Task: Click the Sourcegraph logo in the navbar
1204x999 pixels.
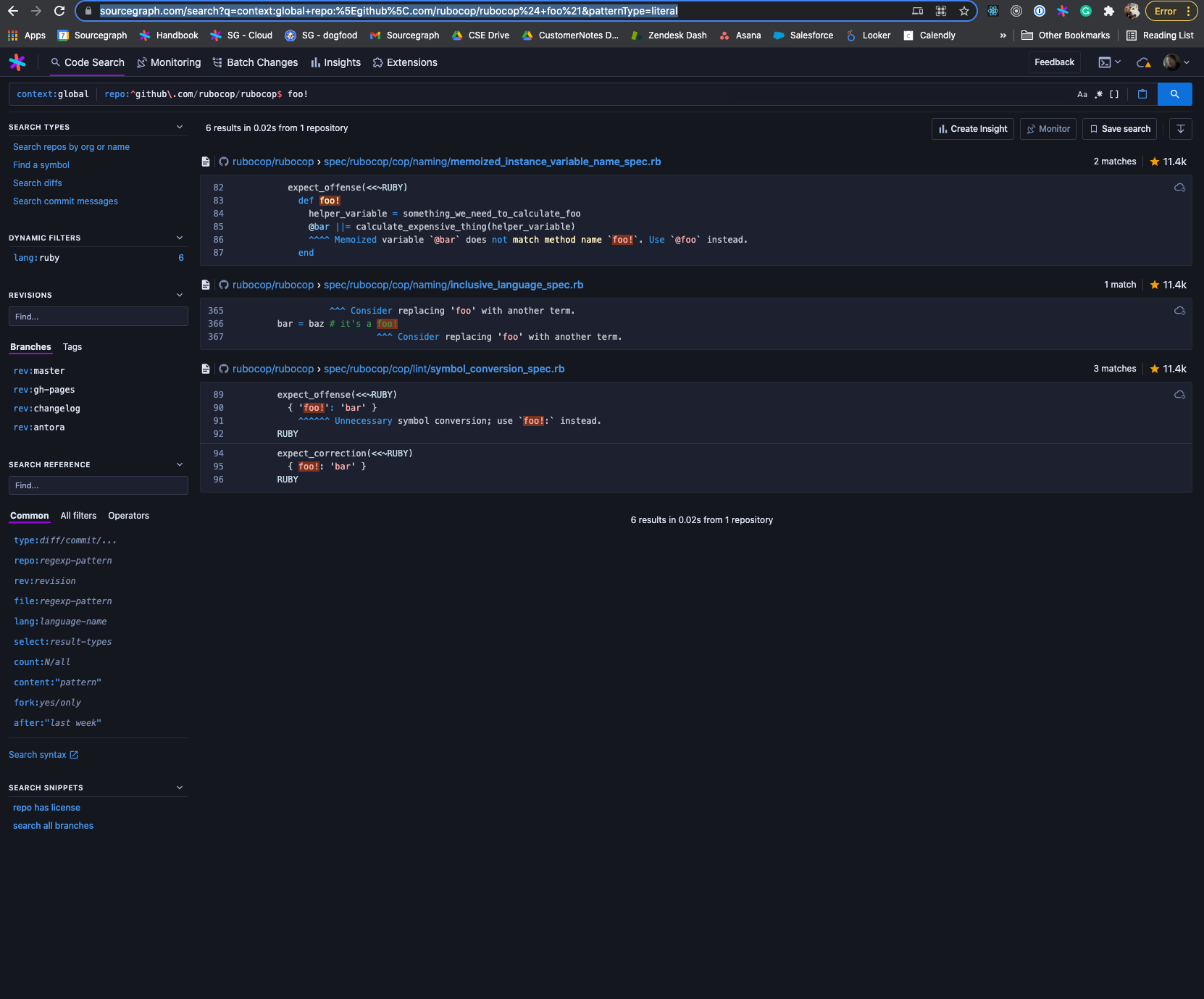Action: 17,62
